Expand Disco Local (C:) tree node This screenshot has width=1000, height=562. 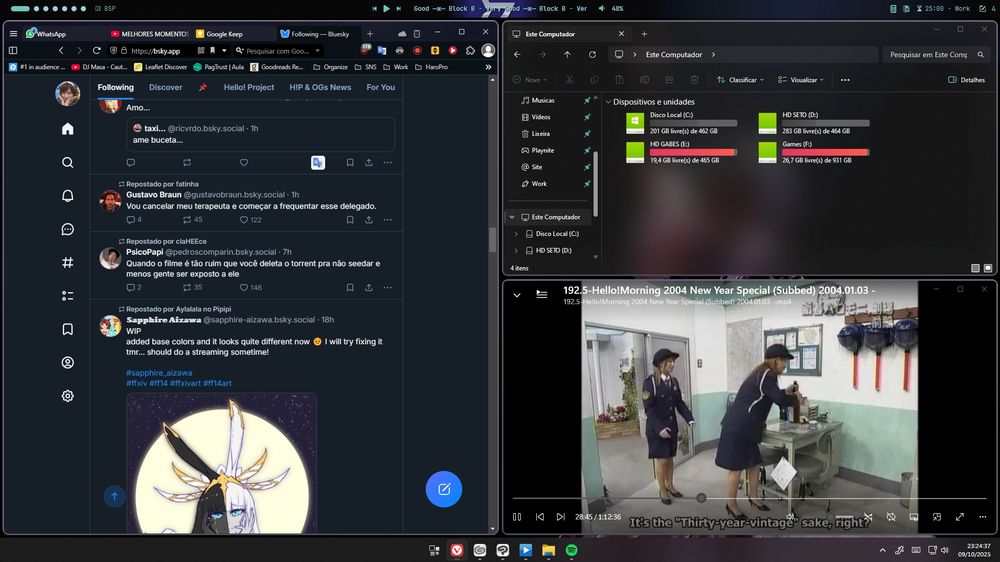tap(516, 233)
